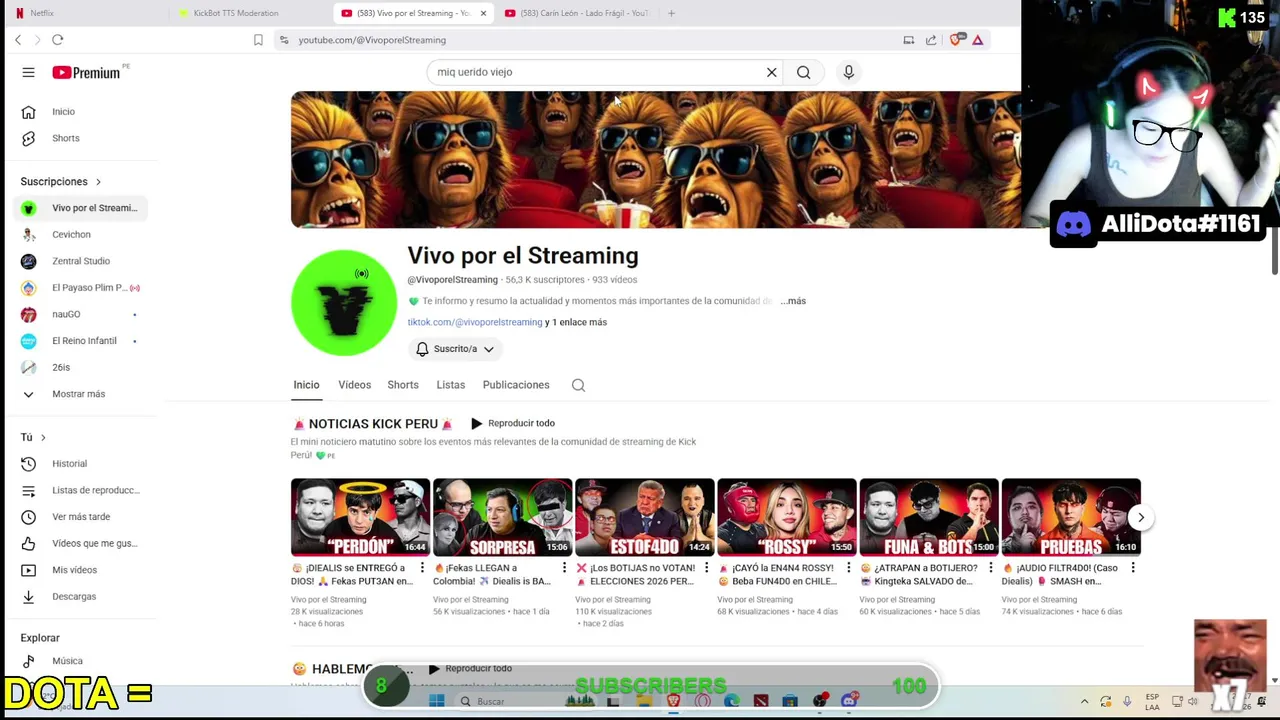Open tiktok.com/@vivoporelstreaming link
The image size is (1280, 720).
[474, 322]
